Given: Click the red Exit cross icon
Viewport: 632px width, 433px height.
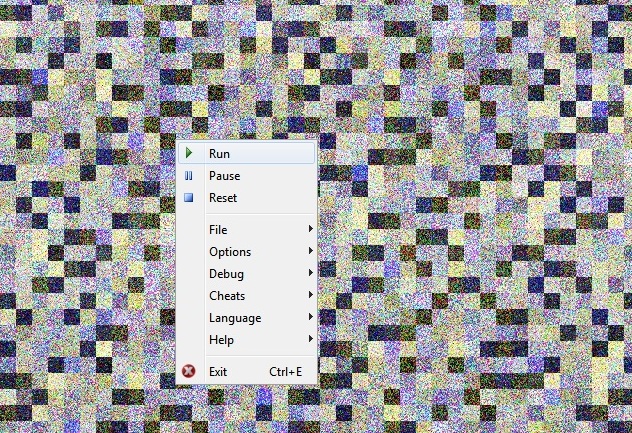Looking at the screenshot, I should pyautogui.click(x=189, y=371).
